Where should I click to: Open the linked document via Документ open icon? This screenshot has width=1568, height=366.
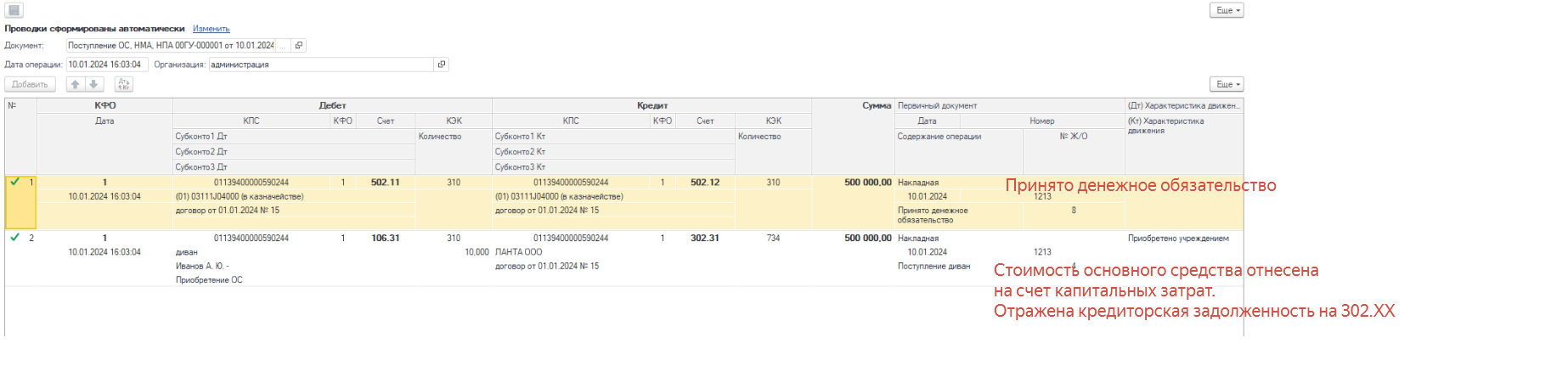[299, 46]
